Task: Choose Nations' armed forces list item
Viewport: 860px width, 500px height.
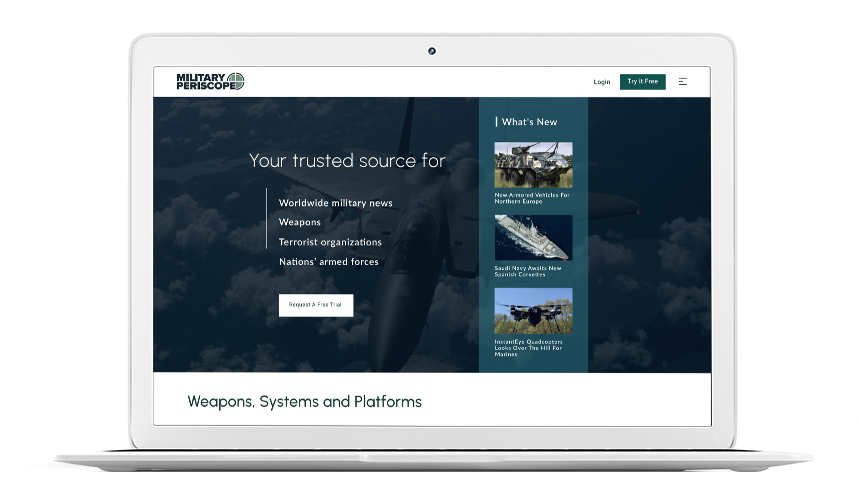Action: 328,262
